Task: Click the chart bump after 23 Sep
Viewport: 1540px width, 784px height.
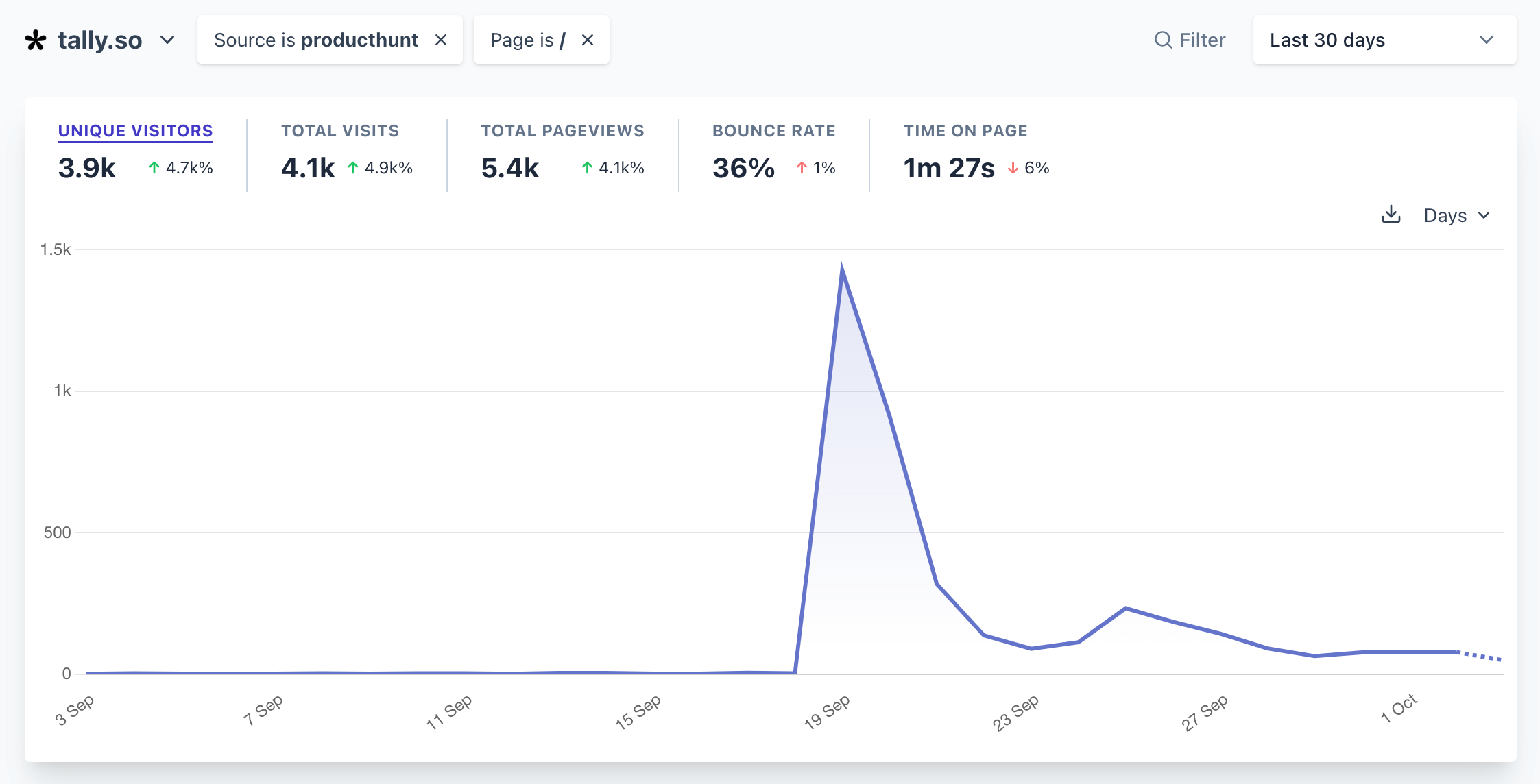Action: point(1126,609)
